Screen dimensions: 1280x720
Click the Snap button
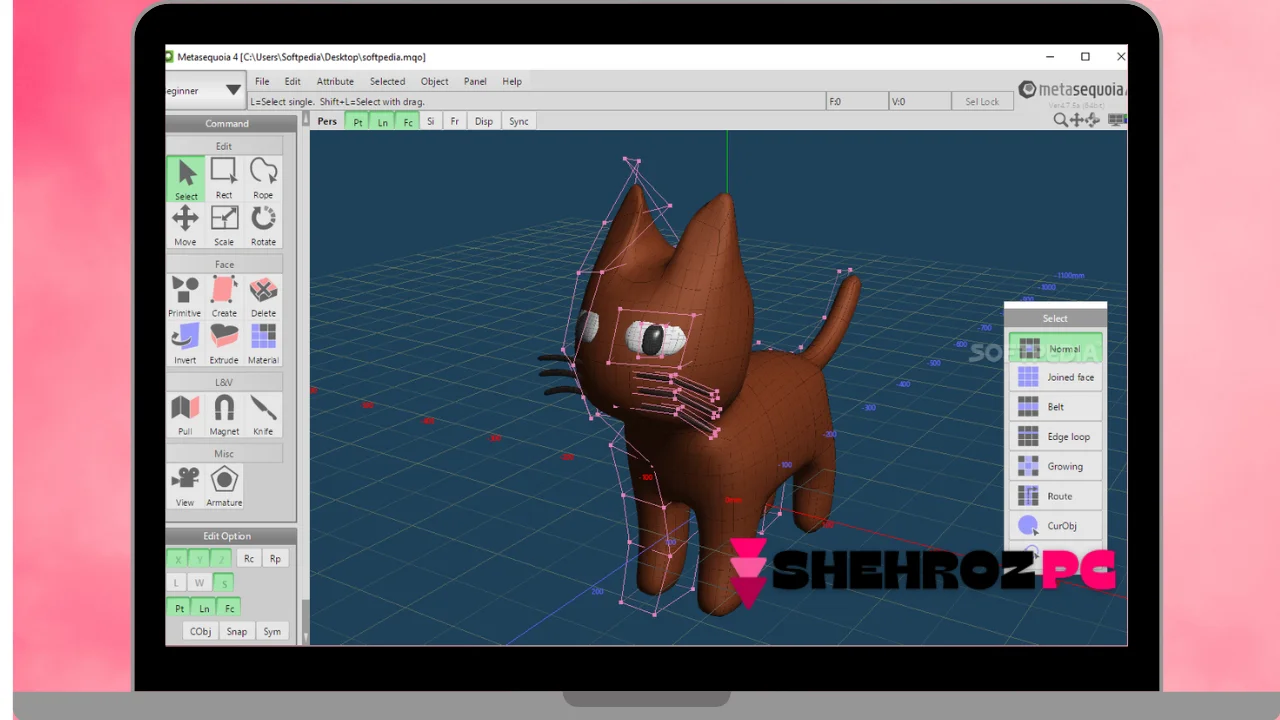tap(236, 631)
